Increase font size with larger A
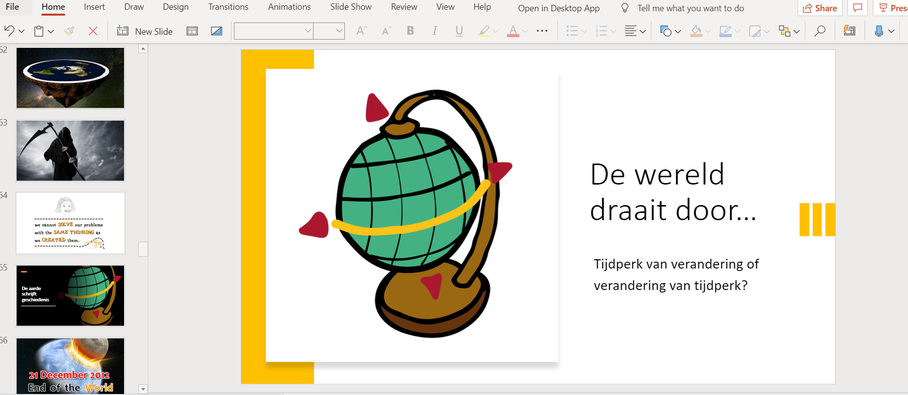 coord(361,31)
